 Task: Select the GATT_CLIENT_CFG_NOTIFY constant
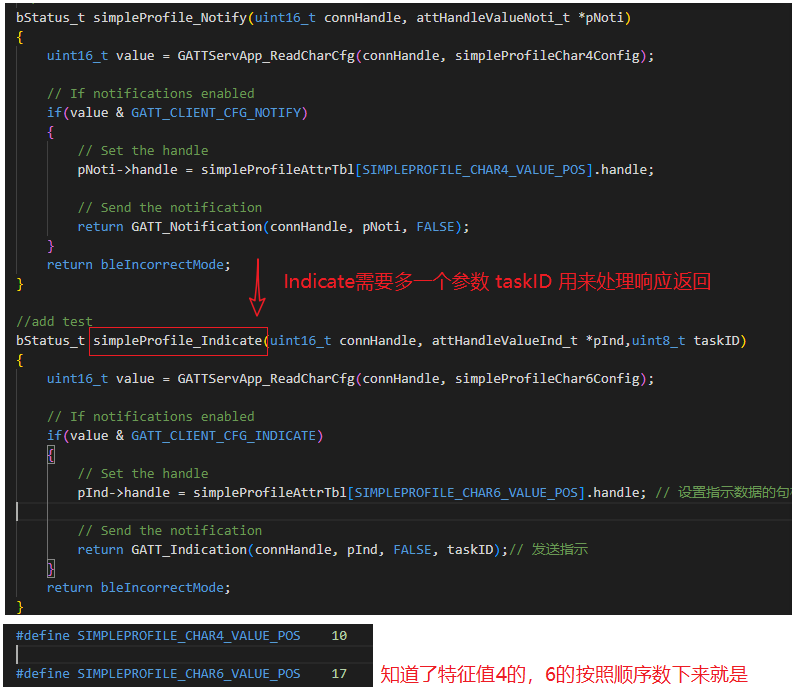click(219, 113)
